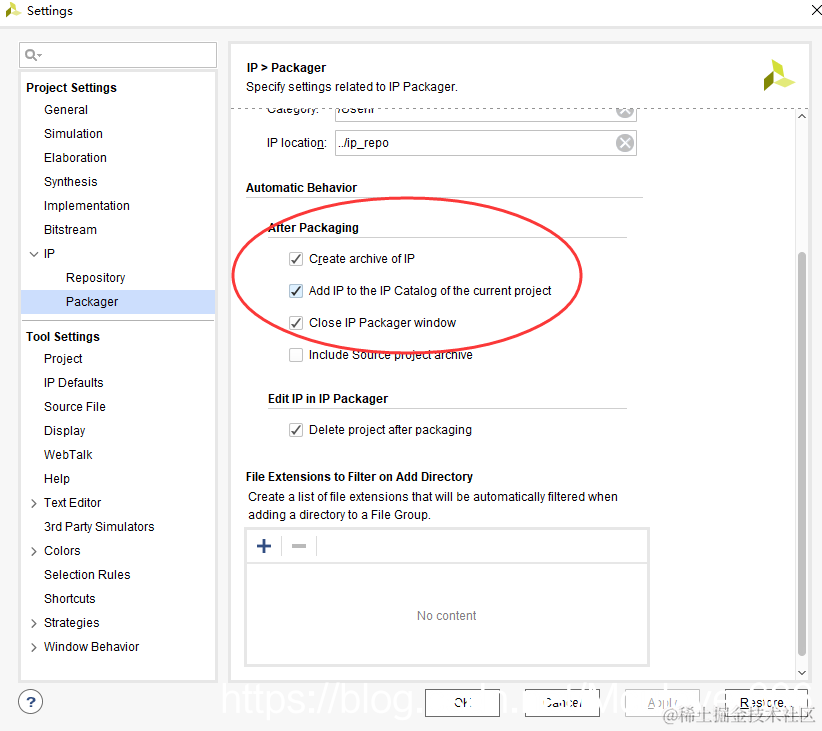Open 3rd Party Simulators settings
The width and height of the screenshot is (822, 731).
pos(99,527)
